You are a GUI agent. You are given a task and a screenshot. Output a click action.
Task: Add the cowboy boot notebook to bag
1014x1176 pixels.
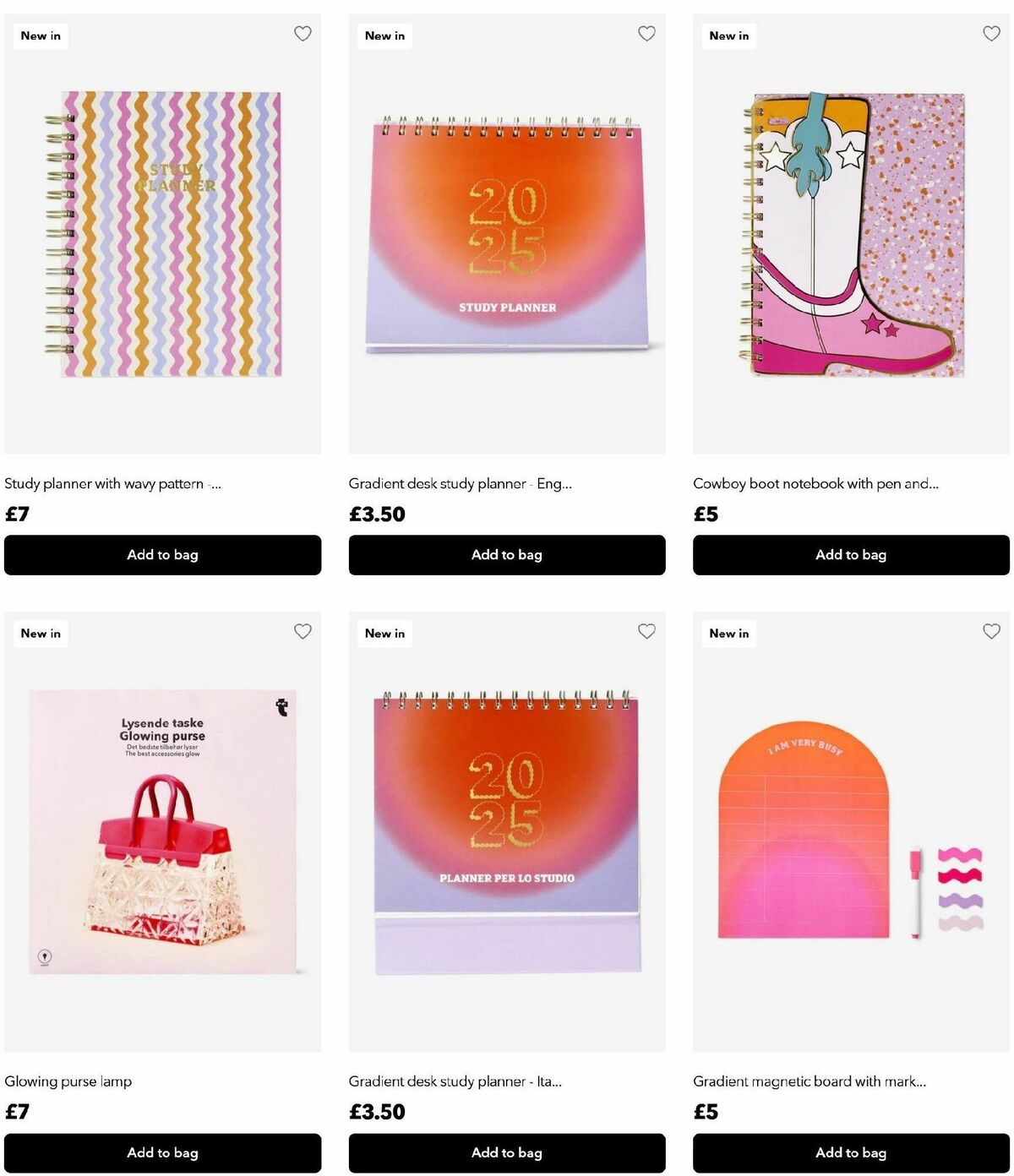pos(851,555)
